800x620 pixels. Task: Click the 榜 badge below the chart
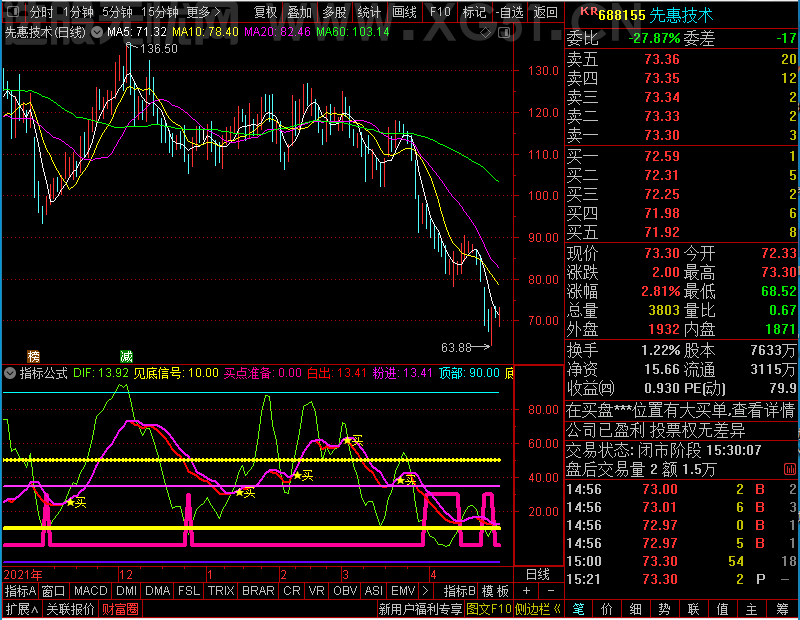pos(33,356)
